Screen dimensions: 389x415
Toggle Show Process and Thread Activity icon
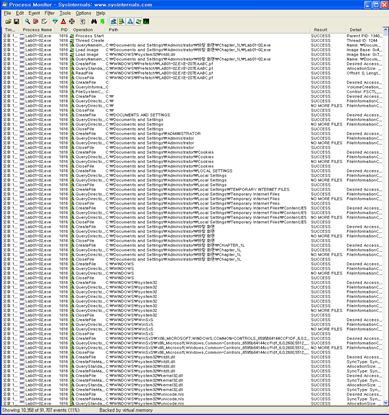[138, 22]
